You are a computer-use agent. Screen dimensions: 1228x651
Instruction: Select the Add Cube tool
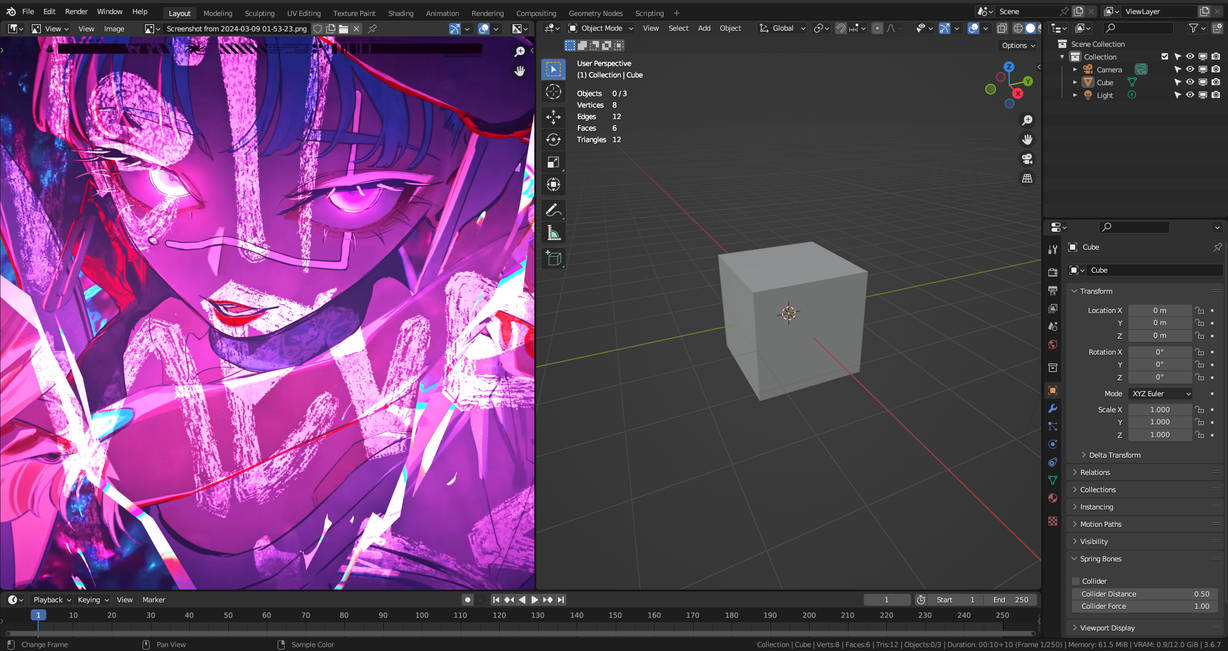coord(553,258)
